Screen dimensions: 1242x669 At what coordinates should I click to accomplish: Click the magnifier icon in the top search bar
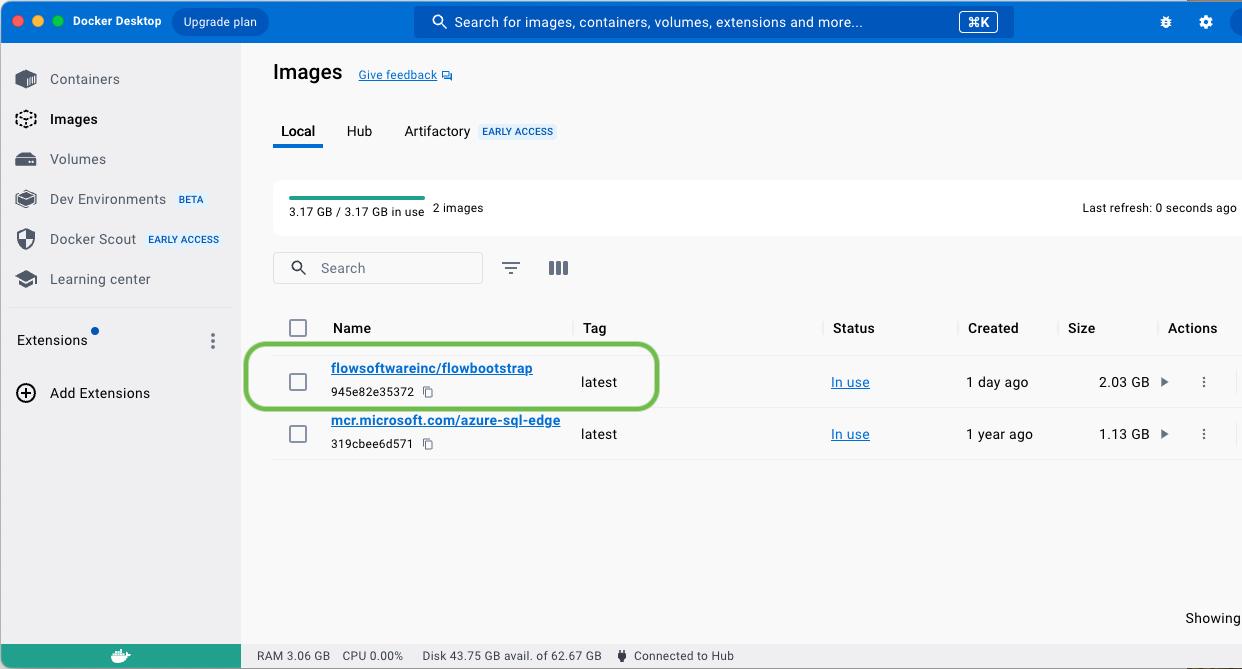[x=439, y=22]
